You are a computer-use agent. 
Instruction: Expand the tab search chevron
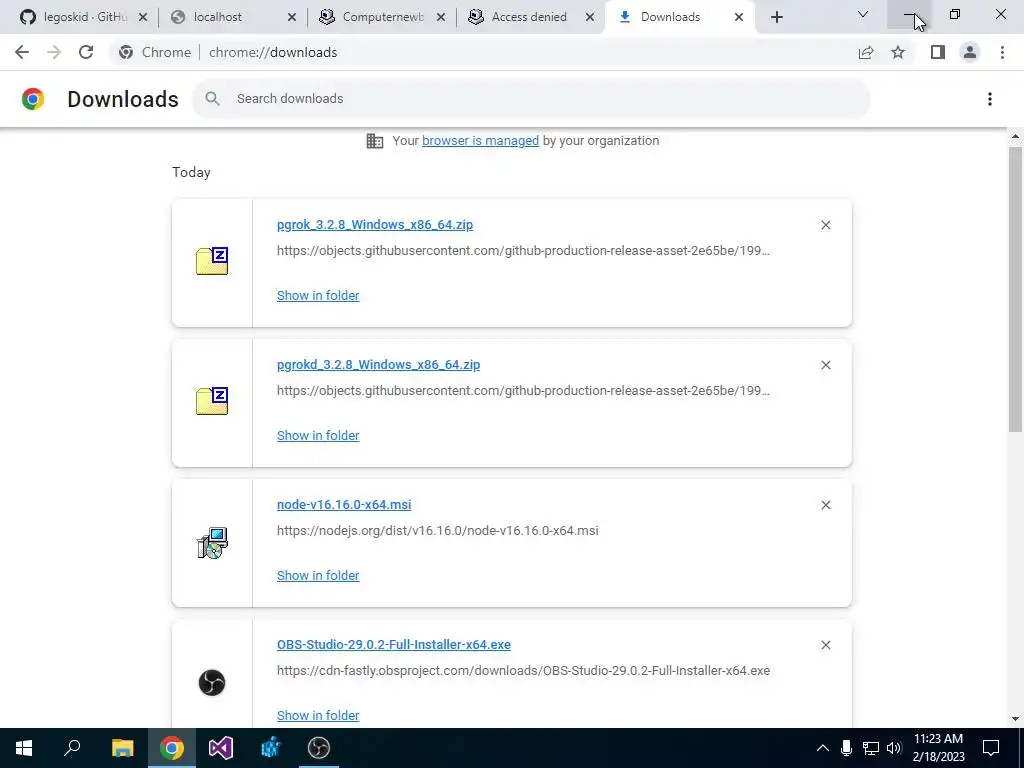(x=863, y=14)
